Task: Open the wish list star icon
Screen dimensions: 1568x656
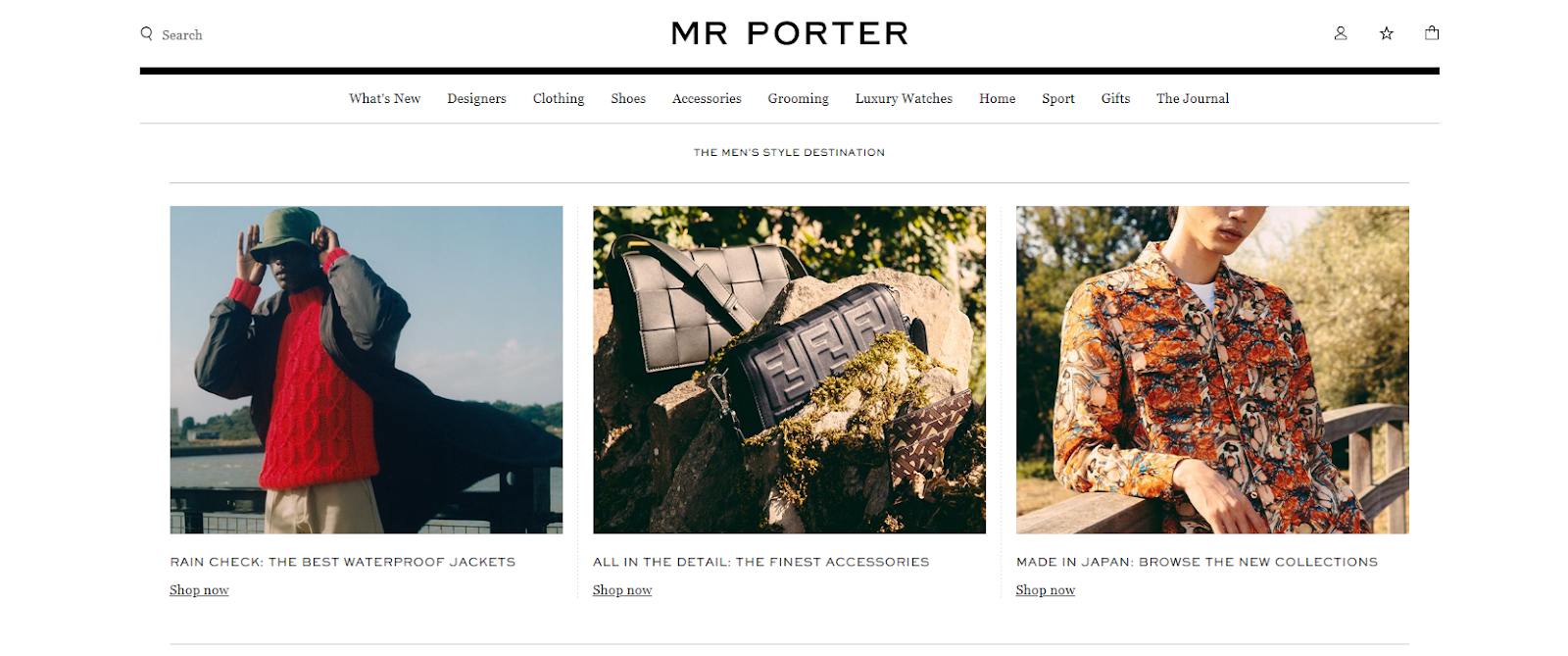Action: [1386, 33]
